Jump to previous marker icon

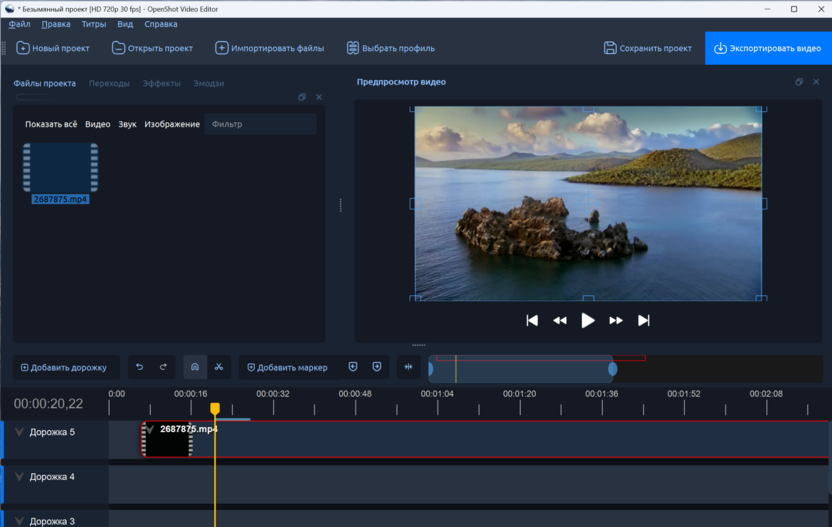coord(353,367)
